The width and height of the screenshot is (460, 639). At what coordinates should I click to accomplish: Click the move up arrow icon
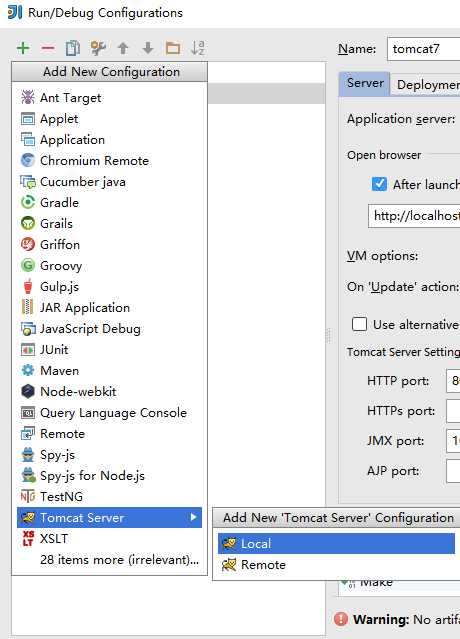click(123, 48)
